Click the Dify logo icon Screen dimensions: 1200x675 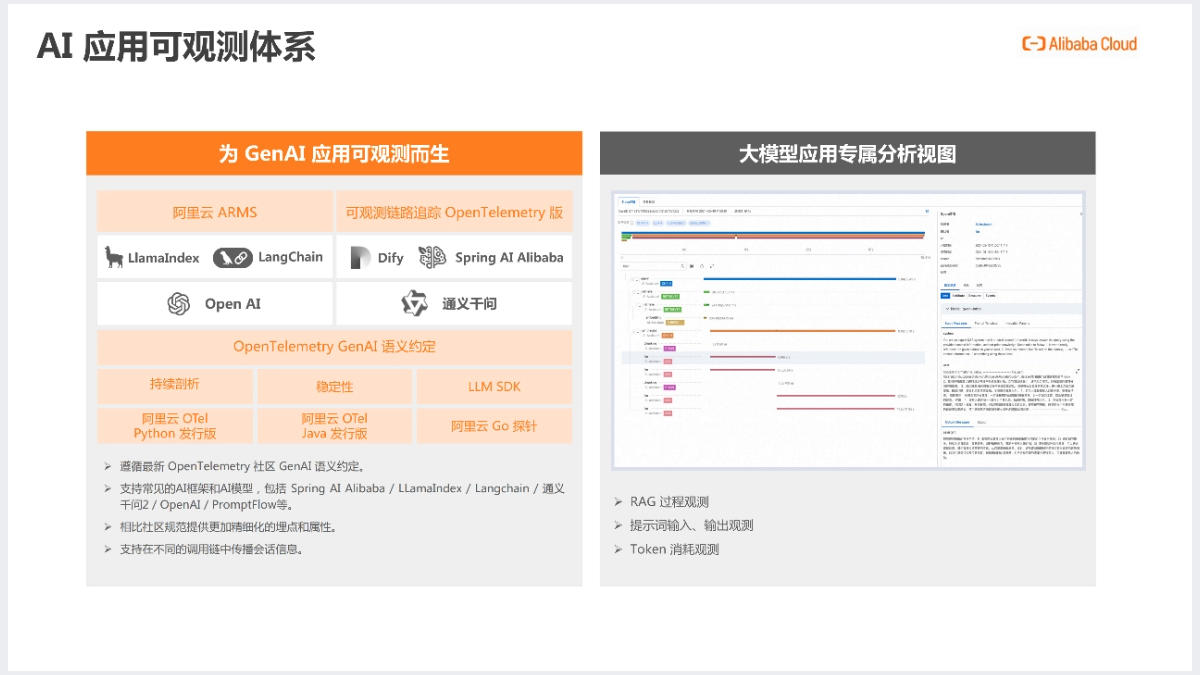[360, 258]
